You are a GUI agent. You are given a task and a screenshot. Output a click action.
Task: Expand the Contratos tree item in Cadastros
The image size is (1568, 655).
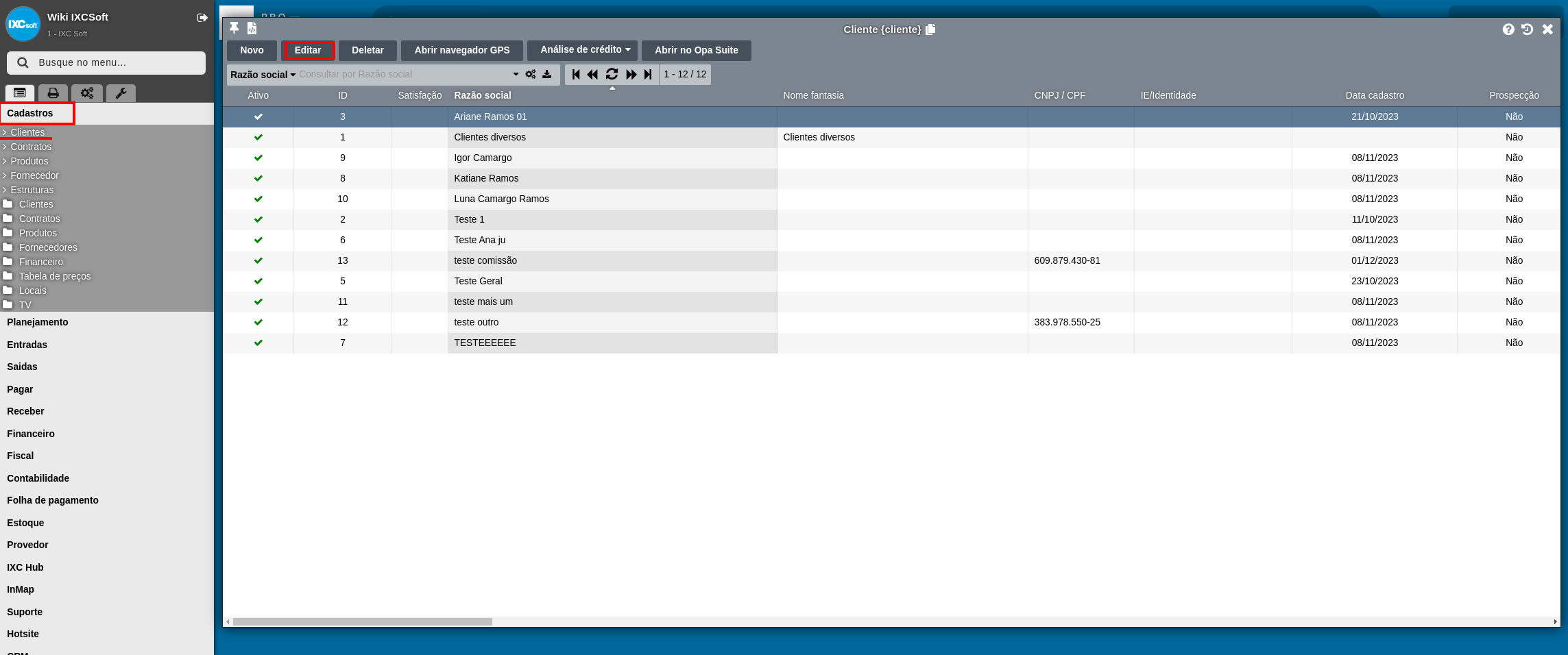30,147
